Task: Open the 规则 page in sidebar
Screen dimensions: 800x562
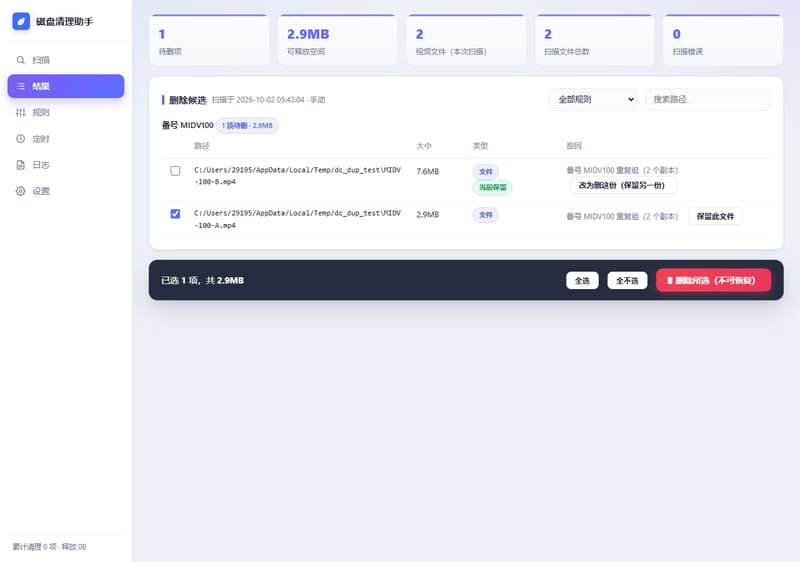Action: point(66,112)
